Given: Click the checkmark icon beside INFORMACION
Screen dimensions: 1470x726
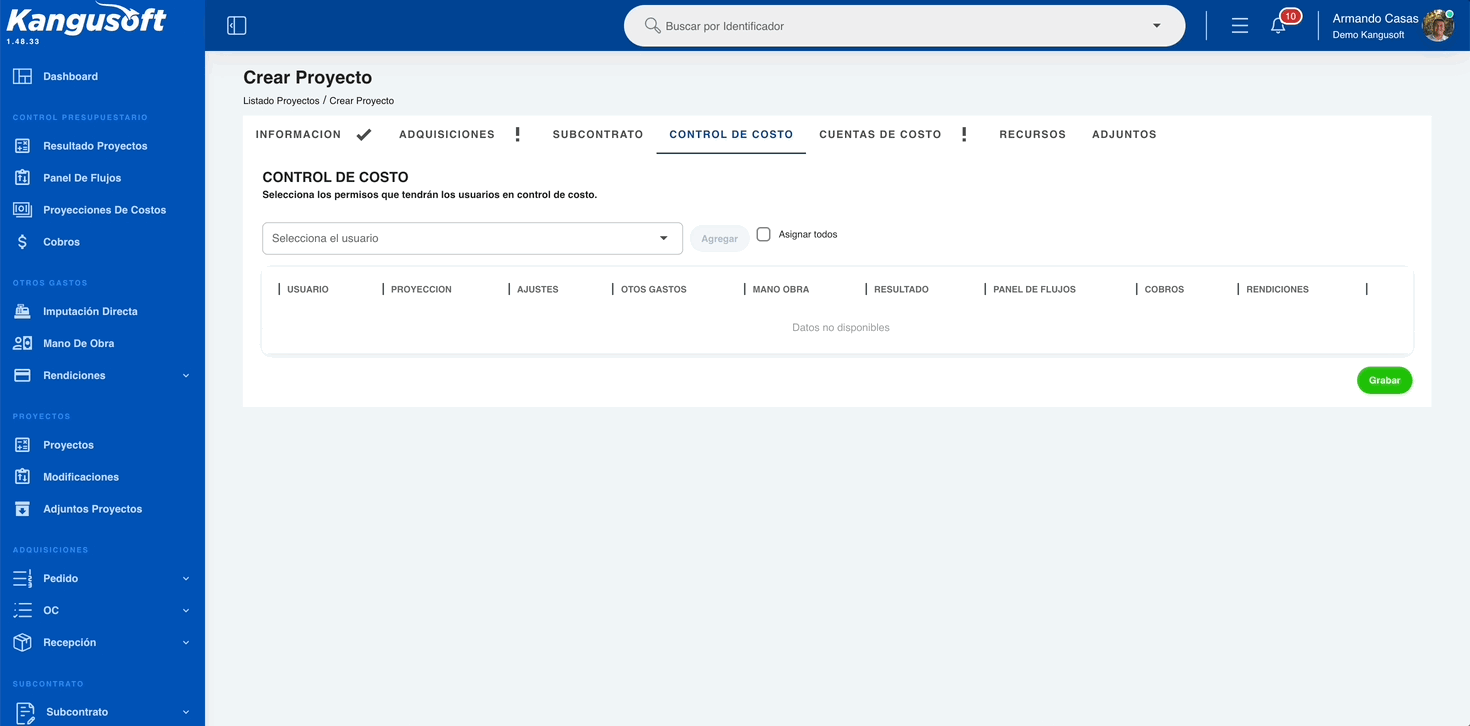Looking at the screenshot, I should 364,134.
